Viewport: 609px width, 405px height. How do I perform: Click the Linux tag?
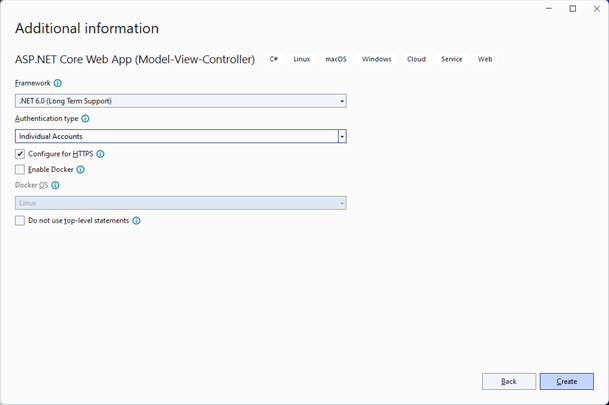pos(302,59)
